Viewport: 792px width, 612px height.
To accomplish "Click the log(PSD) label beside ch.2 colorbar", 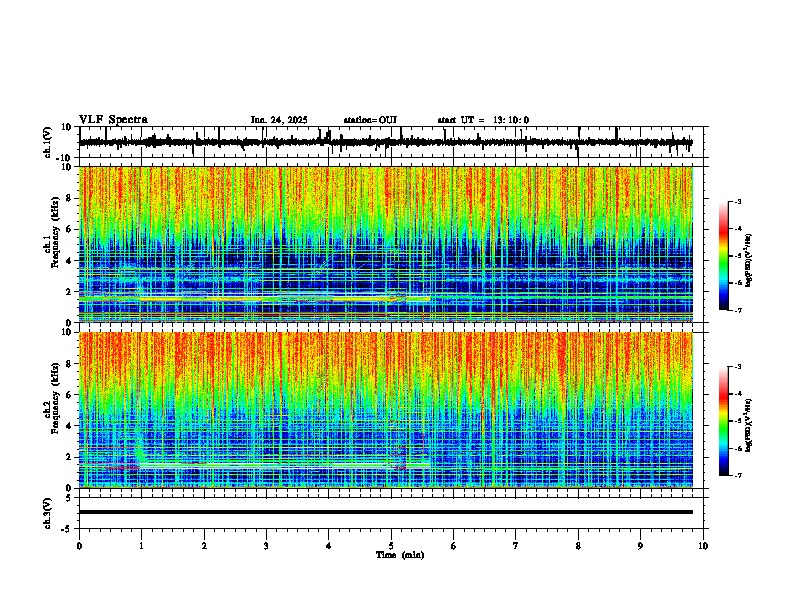I will click(x=749, y=425).
